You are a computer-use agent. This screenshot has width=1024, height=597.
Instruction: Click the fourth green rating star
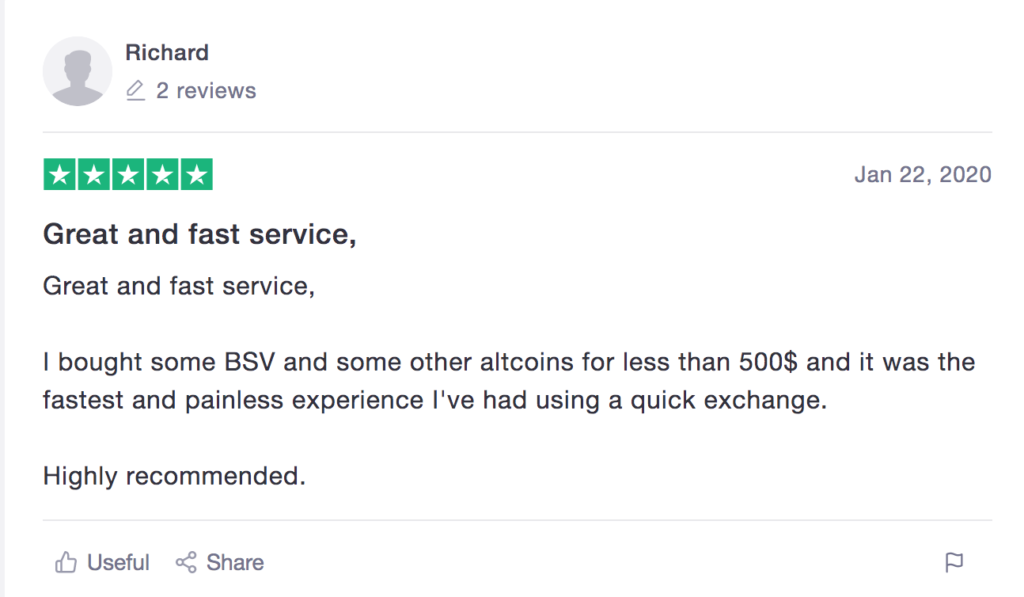[162, 174]
